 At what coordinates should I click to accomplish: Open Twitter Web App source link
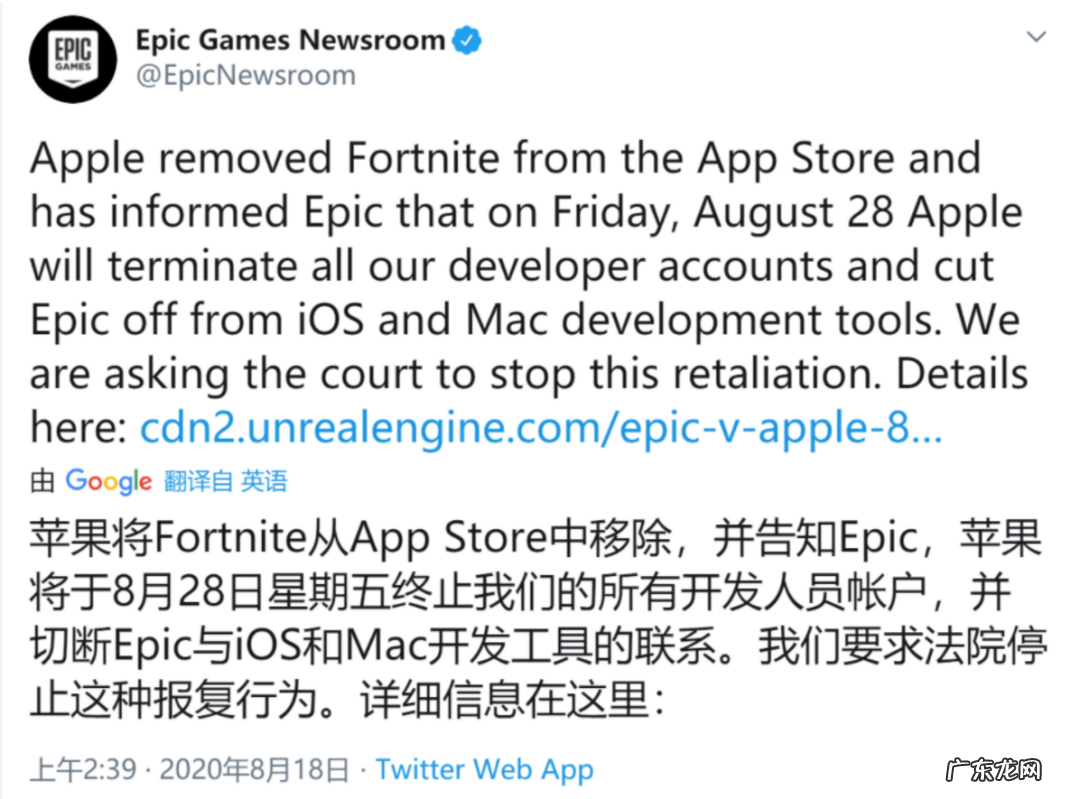point(485,769)
